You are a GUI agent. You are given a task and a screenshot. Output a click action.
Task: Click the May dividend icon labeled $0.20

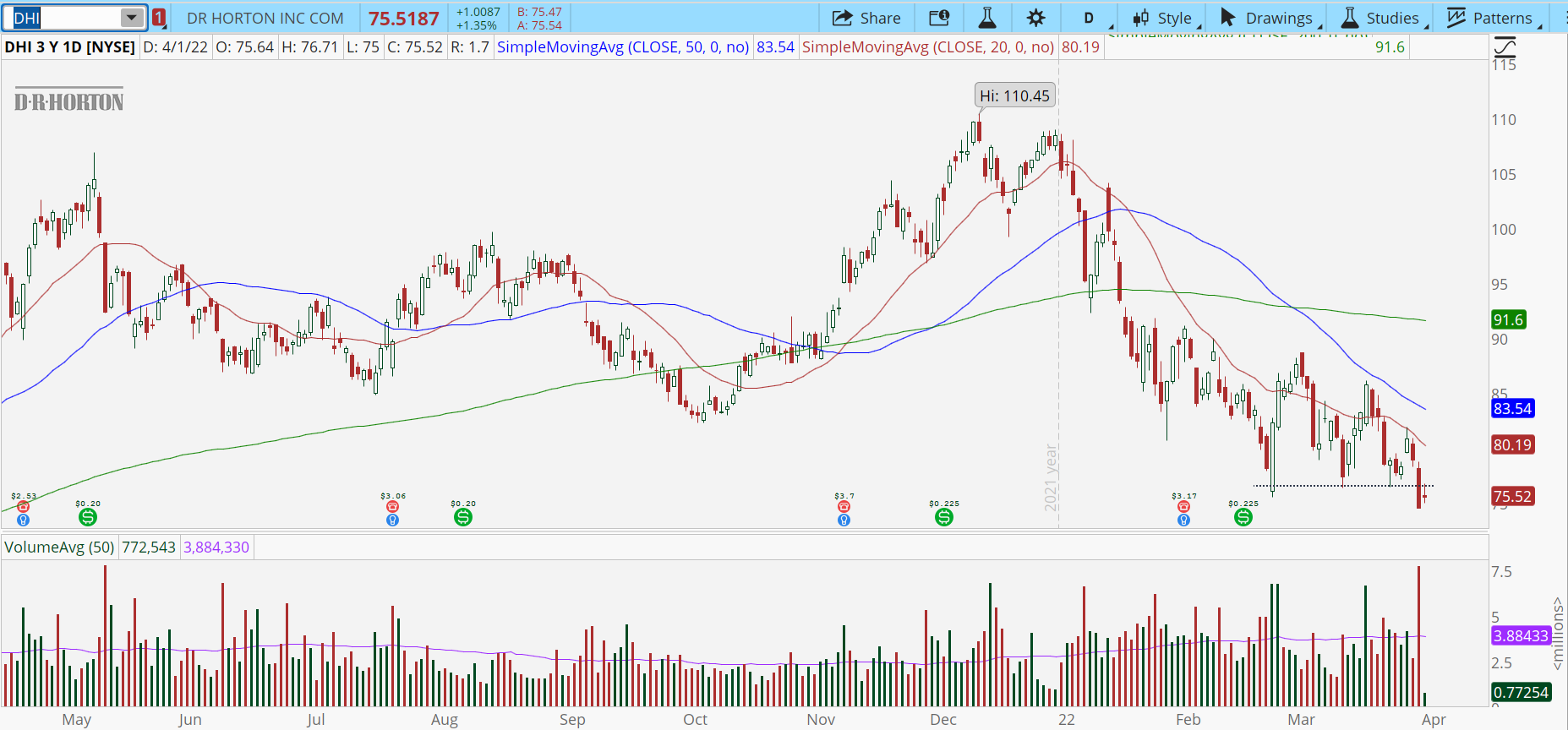click(88, 516)
